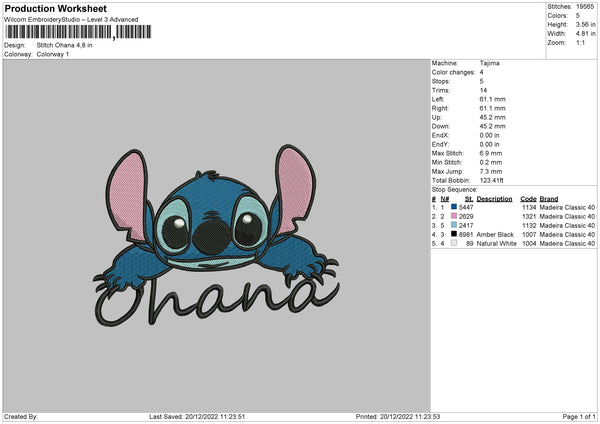Click the colorway value 'Colorway 1'
This screenshot has height=424, width=600.
[x=53, y=54]
